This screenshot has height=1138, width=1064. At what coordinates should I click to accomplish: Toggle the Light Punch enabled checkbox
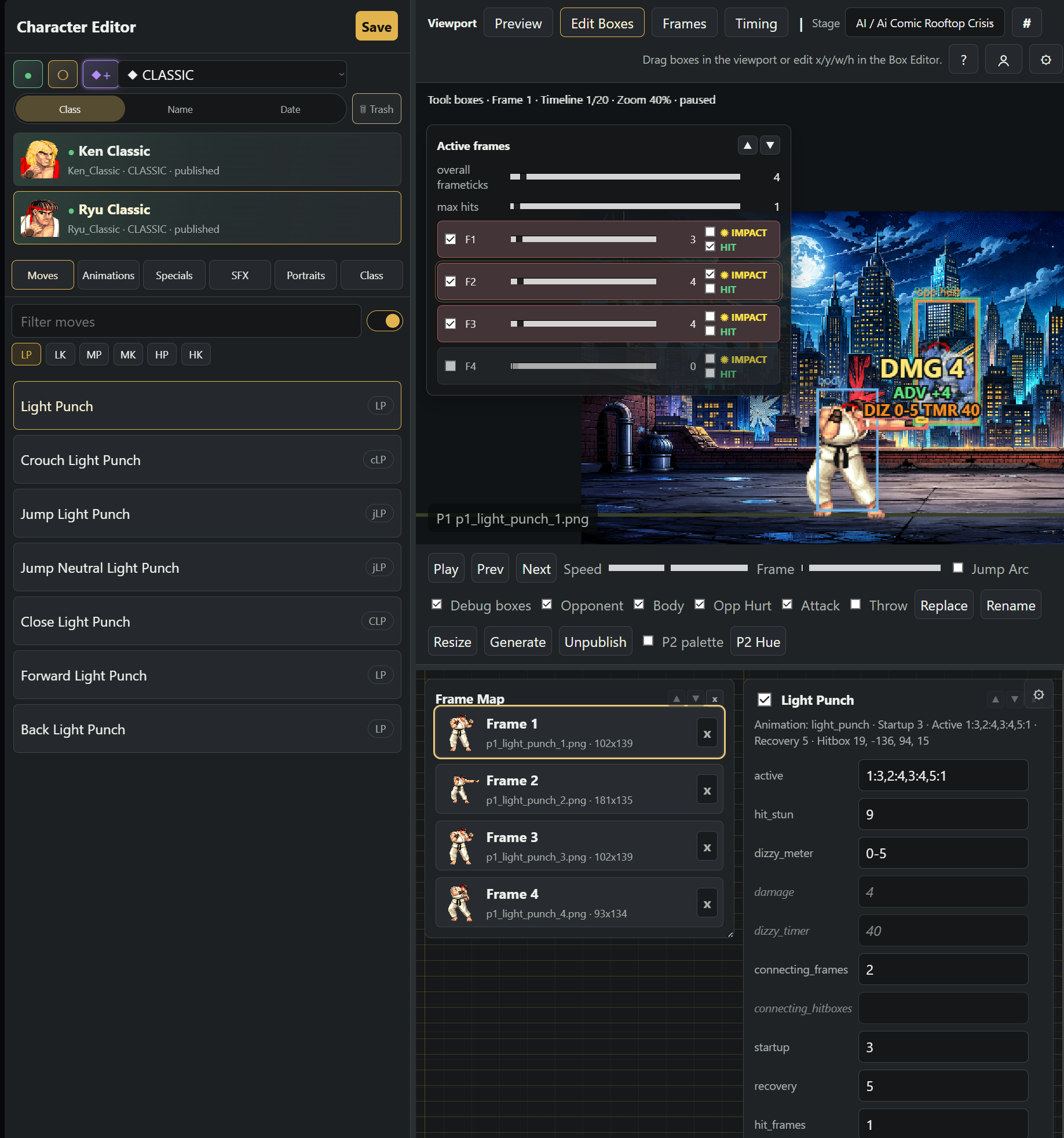click(x=765, y=700)
